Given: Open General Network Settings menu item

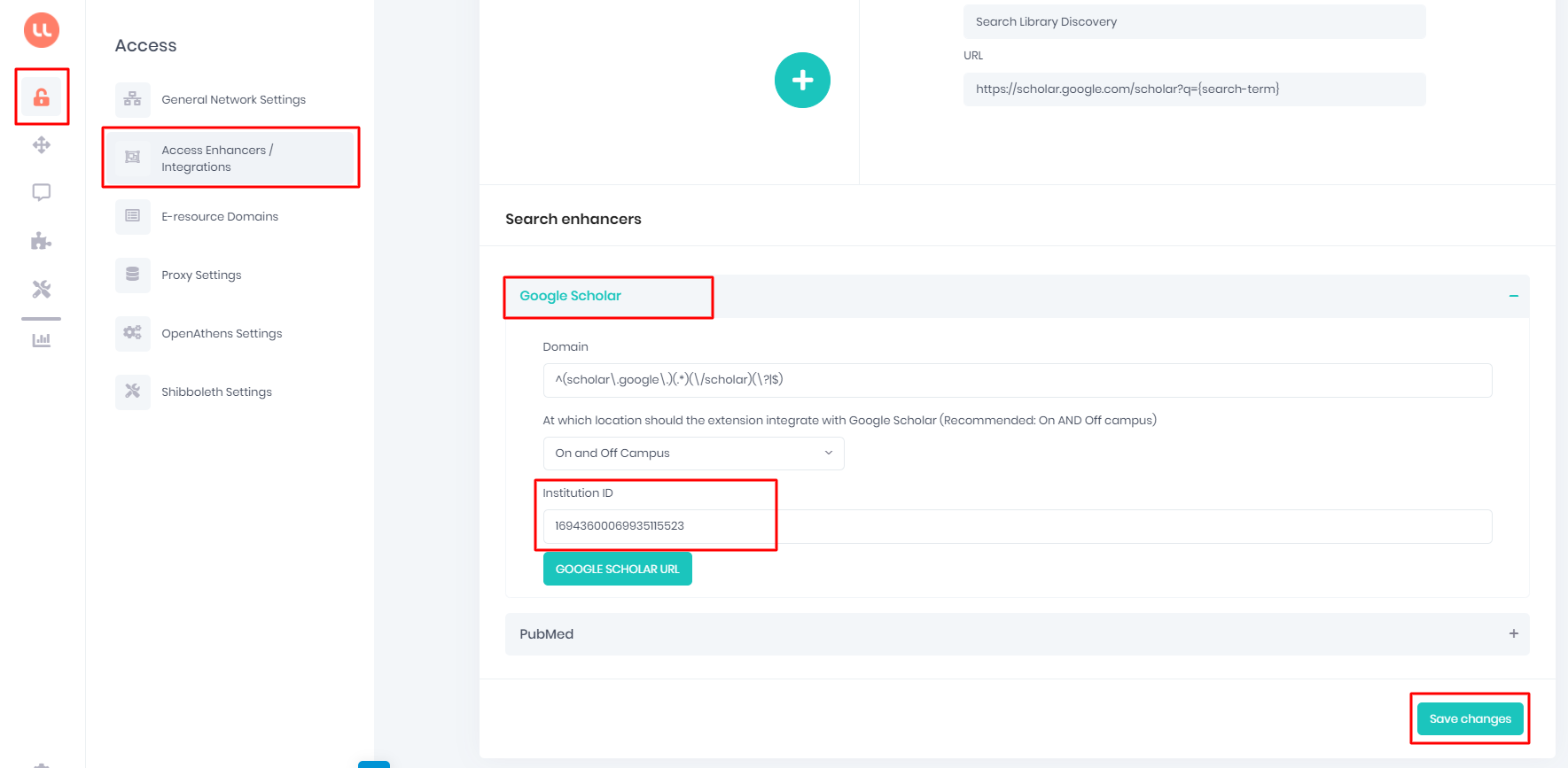Looking at the screenshot, I should [233, 100].
